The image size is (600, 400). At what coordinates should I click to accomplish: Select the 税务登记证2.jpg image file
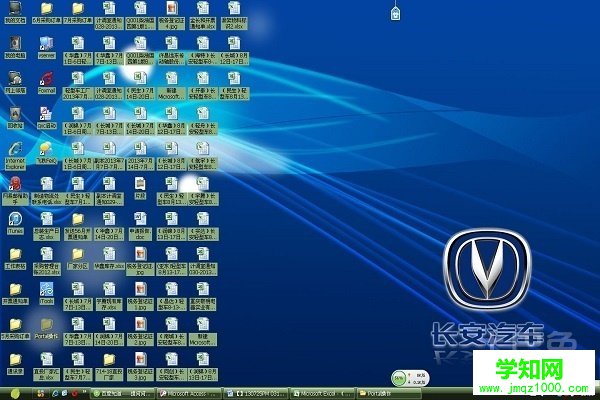point(140,331)
